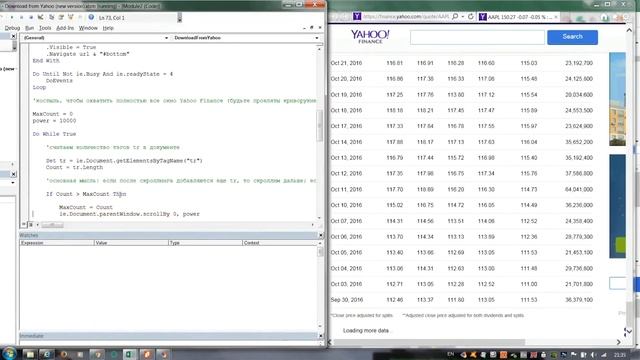This screenshot has height=360, width=640.
Task: Click horizontal scrollbar right arrow in browser
Action: point(618,342)
